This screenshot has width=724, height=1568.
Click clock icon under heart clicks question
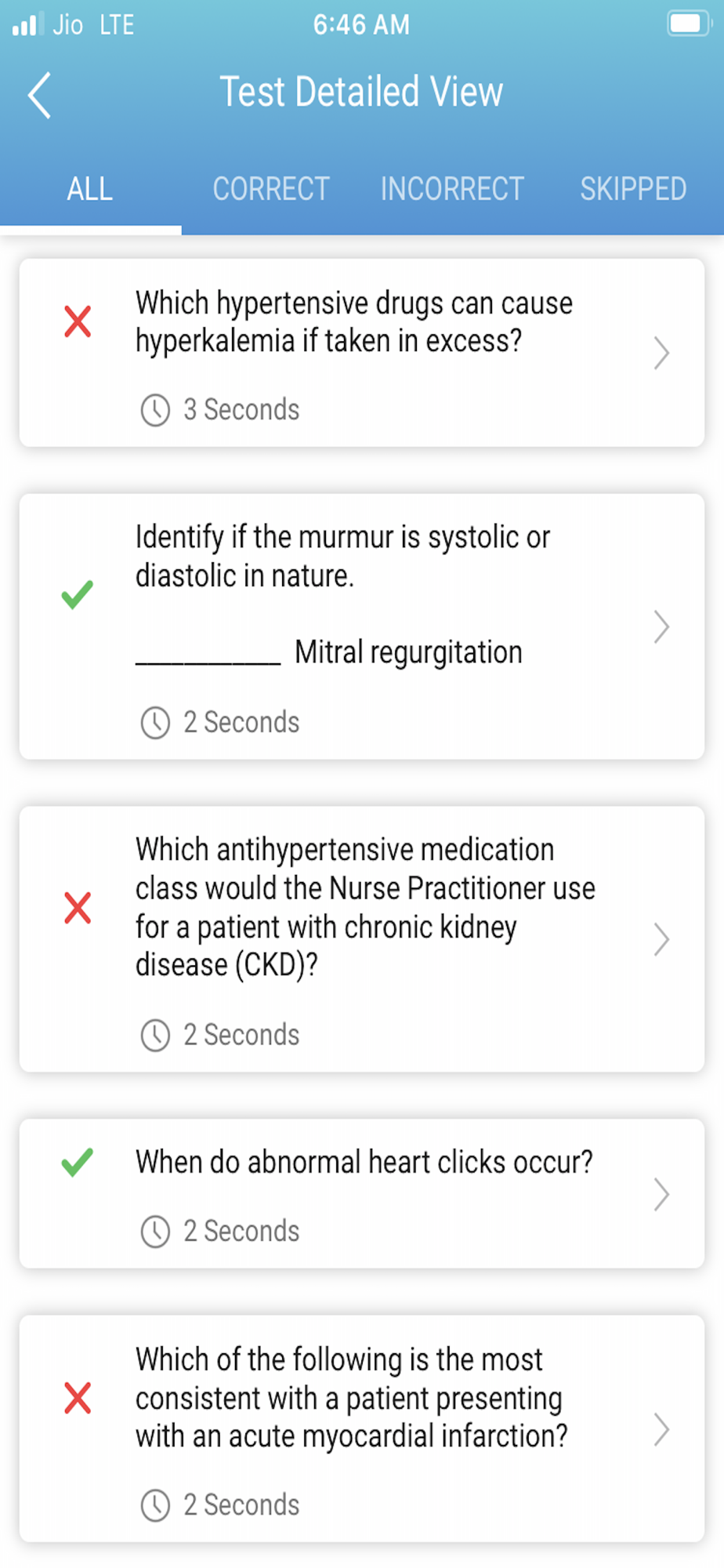pos(155,1232)
